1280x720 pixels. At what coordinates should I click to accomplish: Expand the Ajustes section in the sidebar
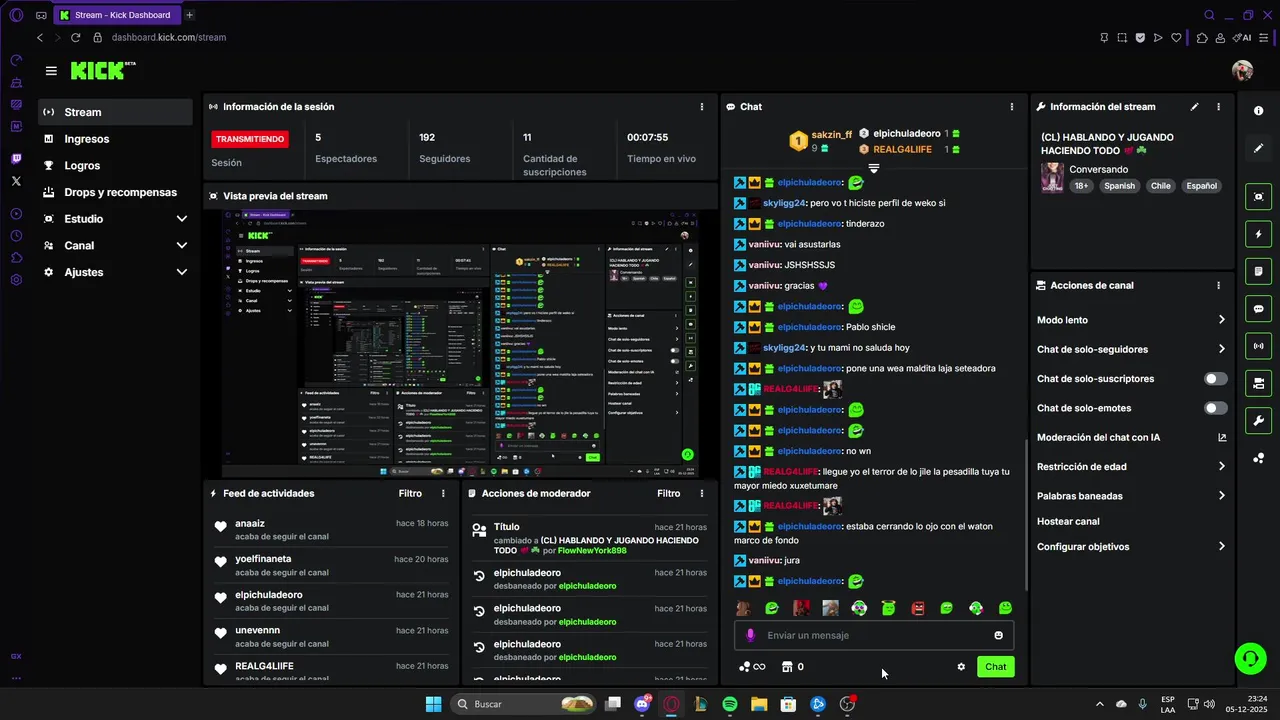(x=182, y=272)
